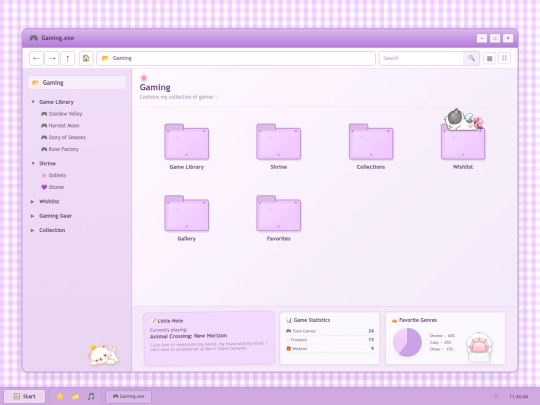Image resolution: width=540 pixels, height=405 pixels.
Task: Select Harvest Moon in sidebar
Action: click(60, 125)
